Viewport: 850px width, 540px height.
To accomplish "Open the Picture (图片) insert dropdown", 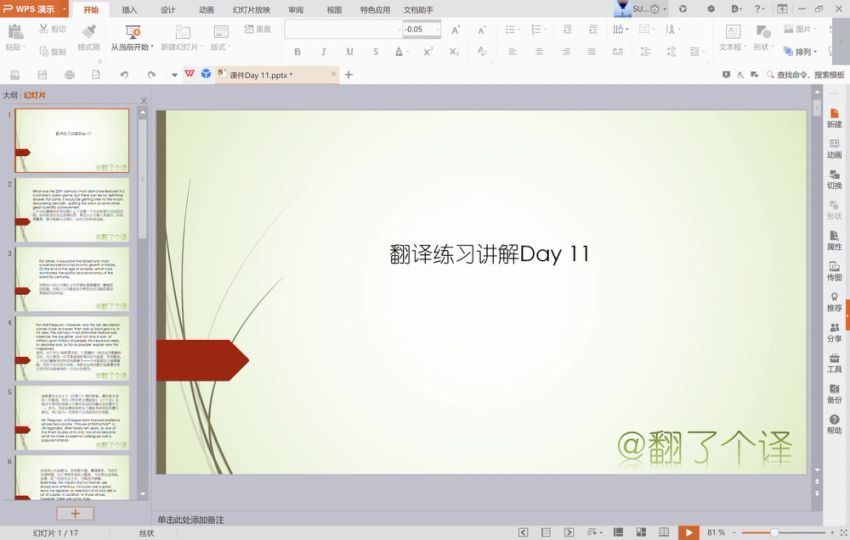I will [x=800, y=29].
